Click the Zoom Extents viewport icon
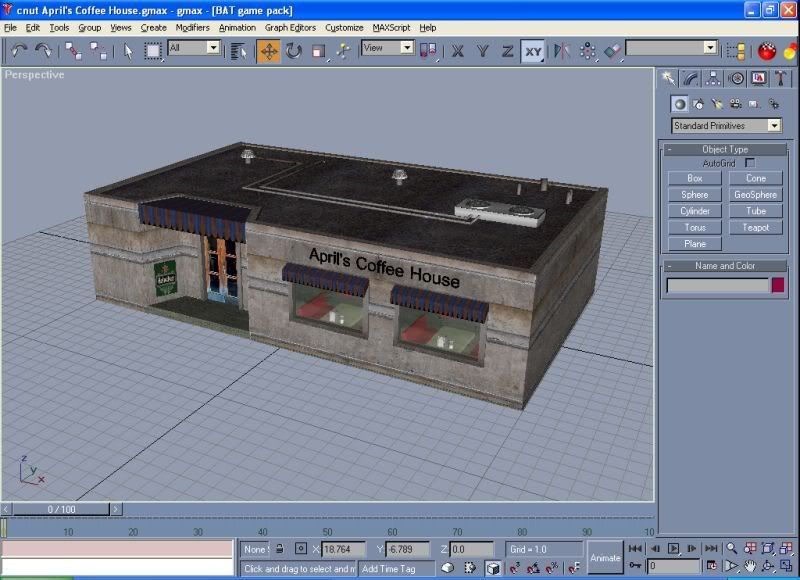Viewport: 800px width, 580px height. coord(767,548)
